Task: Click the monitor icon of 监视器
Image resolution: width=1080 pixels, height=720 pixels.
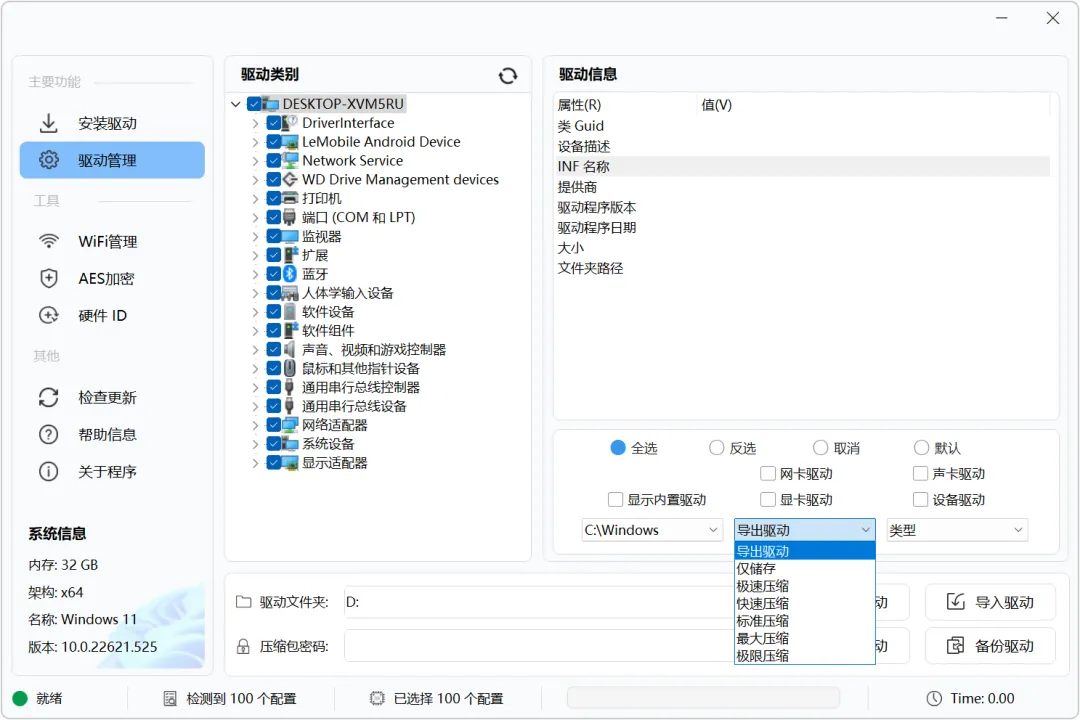Action: click(290, 236)
